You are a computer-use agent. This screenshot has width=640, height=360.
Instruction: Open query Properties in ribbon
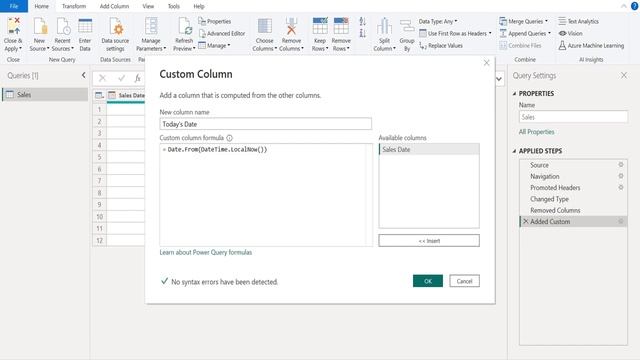point(215,21)
